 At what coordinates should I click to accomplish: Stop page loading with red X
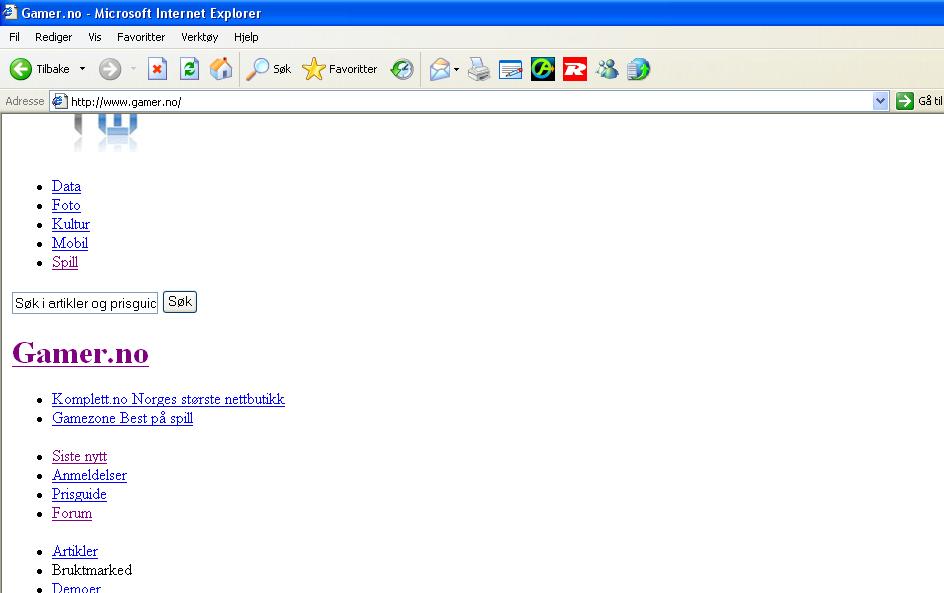tap(157, 69)
